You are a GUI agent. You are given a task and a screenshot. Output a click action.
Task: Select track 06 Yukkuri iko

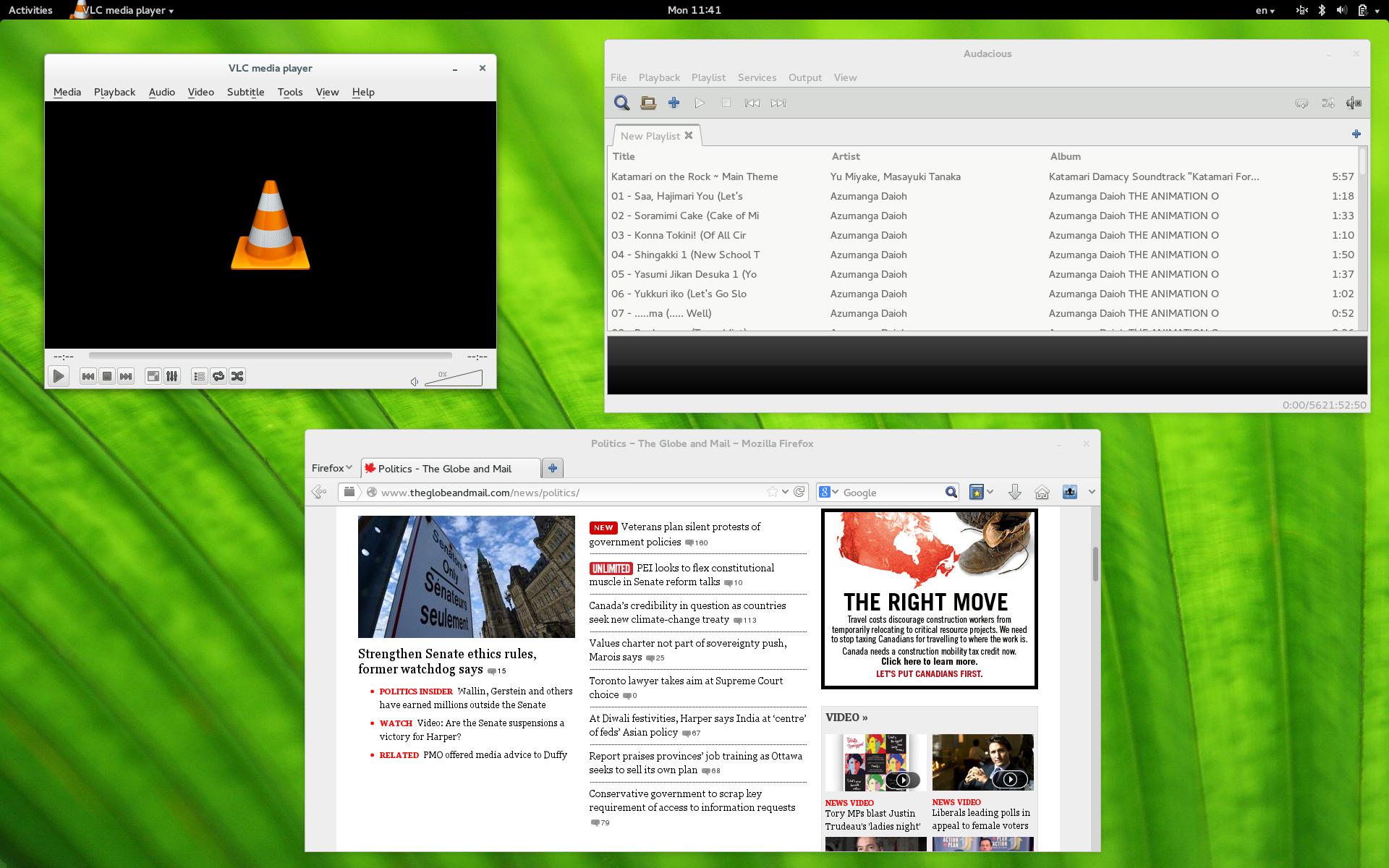tap(982, 294)
